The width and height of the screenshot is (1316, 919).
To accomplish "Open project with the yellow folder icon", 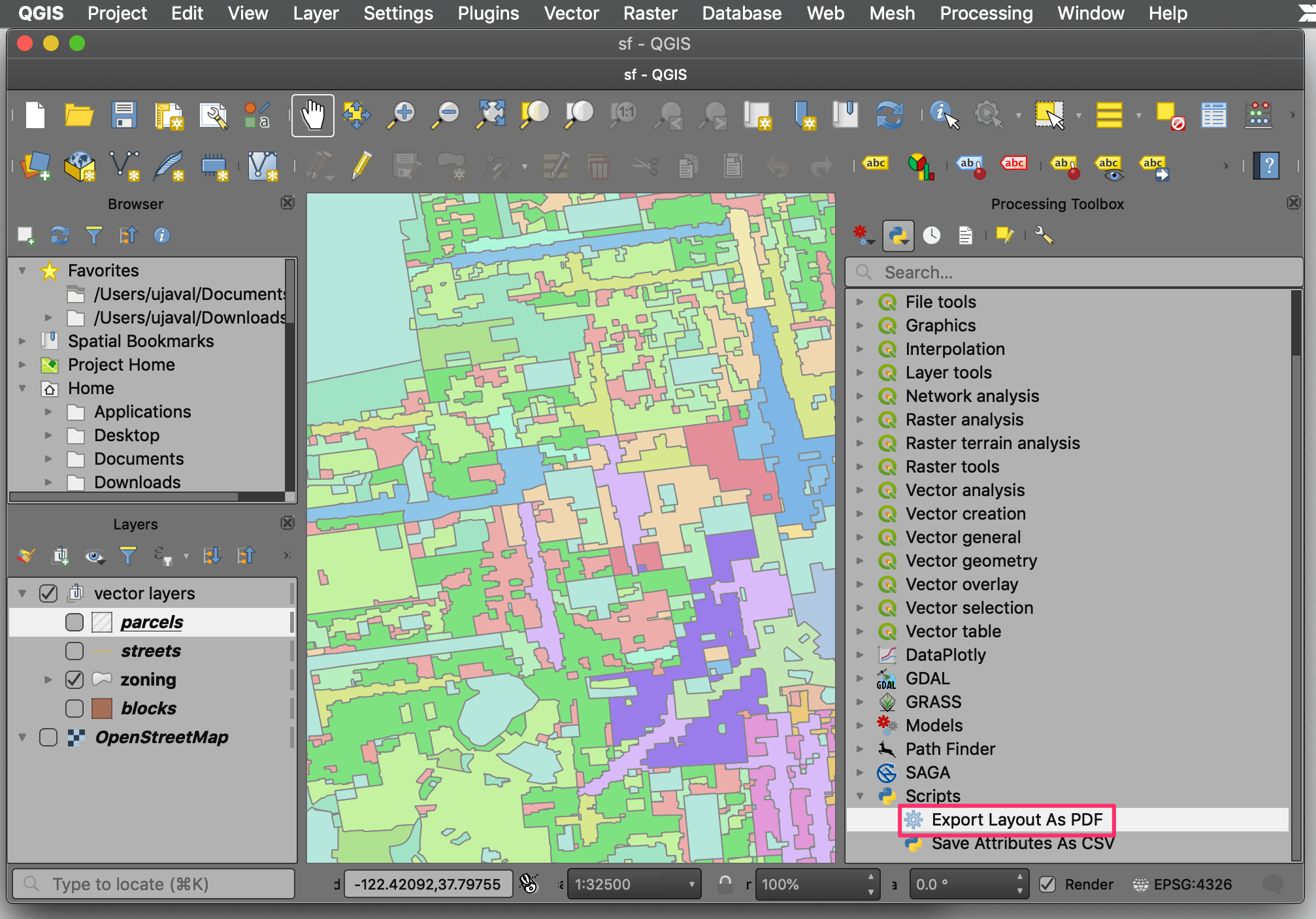I will [x=79, y=115].
